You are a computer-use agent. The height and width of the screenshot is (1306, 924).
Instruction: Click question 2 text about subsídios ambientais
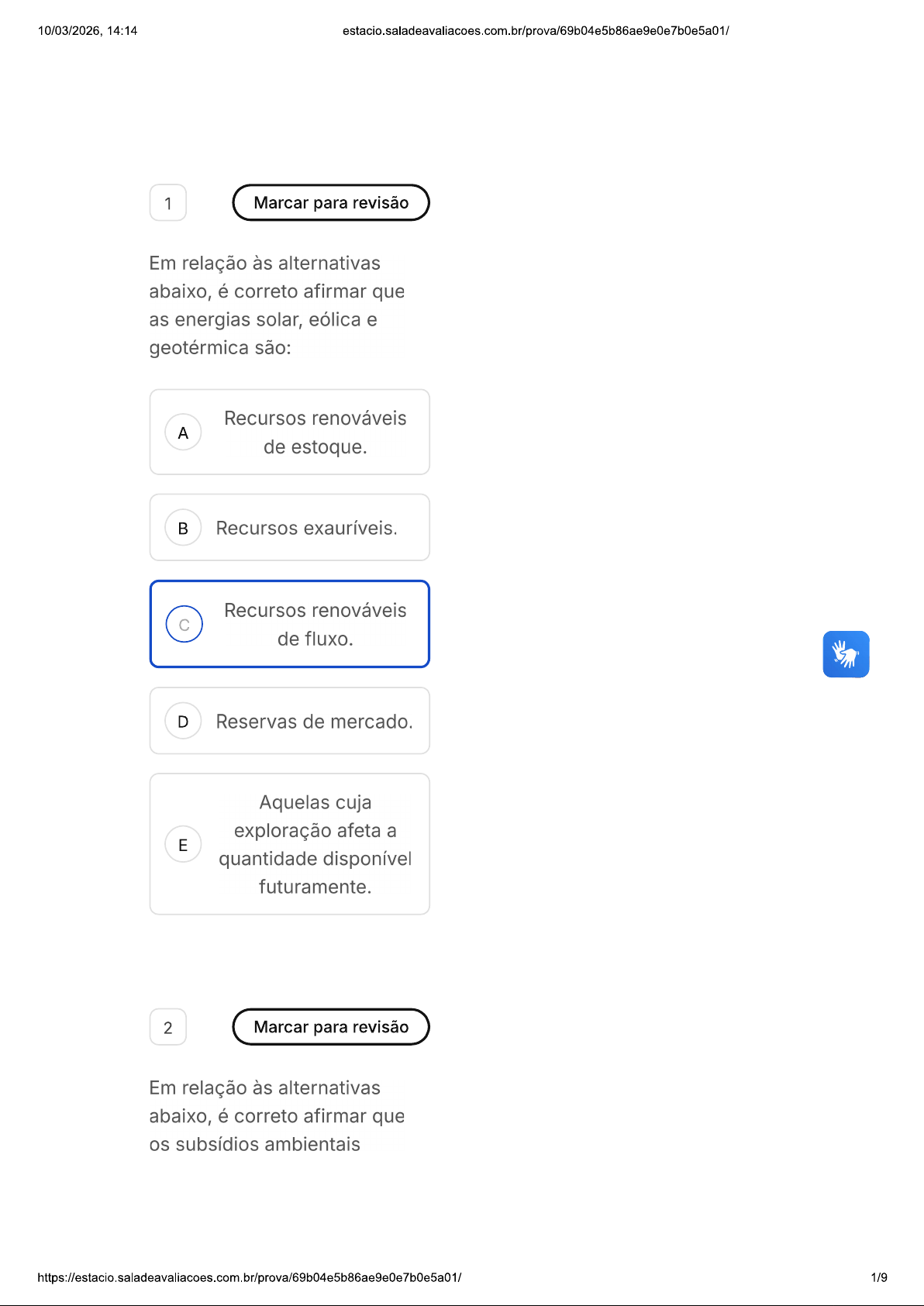[277, 1116]
